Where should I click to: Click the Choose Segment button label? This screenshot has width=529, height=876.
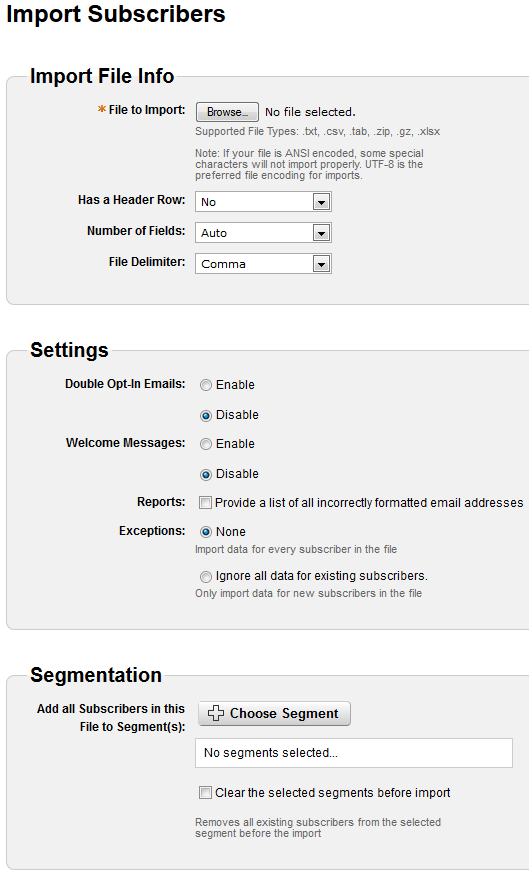coord(284,713)
